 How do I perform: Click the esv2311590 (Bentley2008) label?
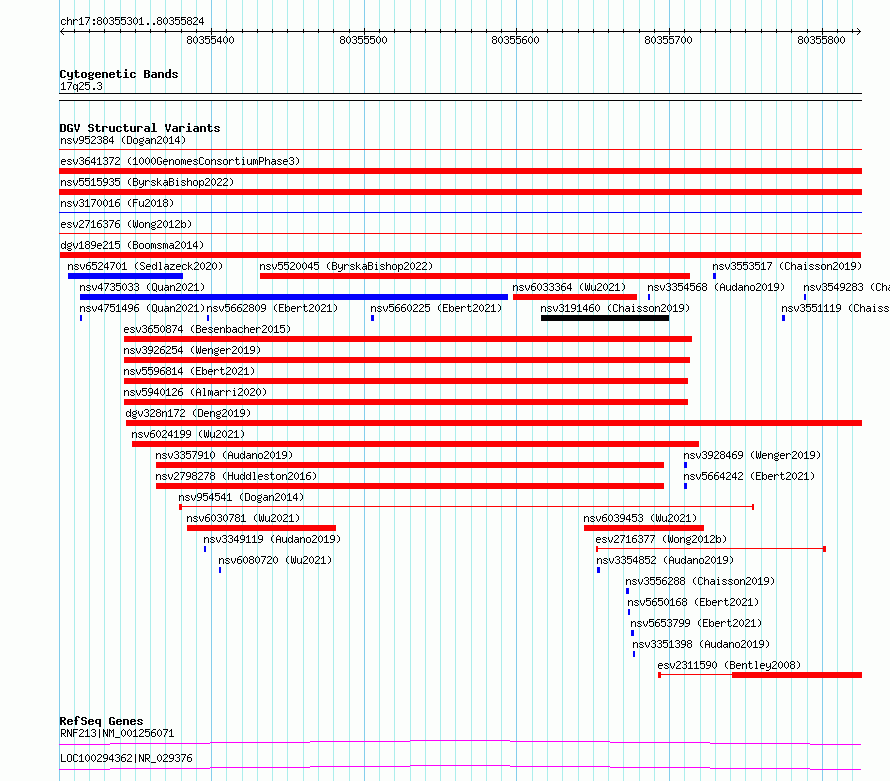pos(729,665)
